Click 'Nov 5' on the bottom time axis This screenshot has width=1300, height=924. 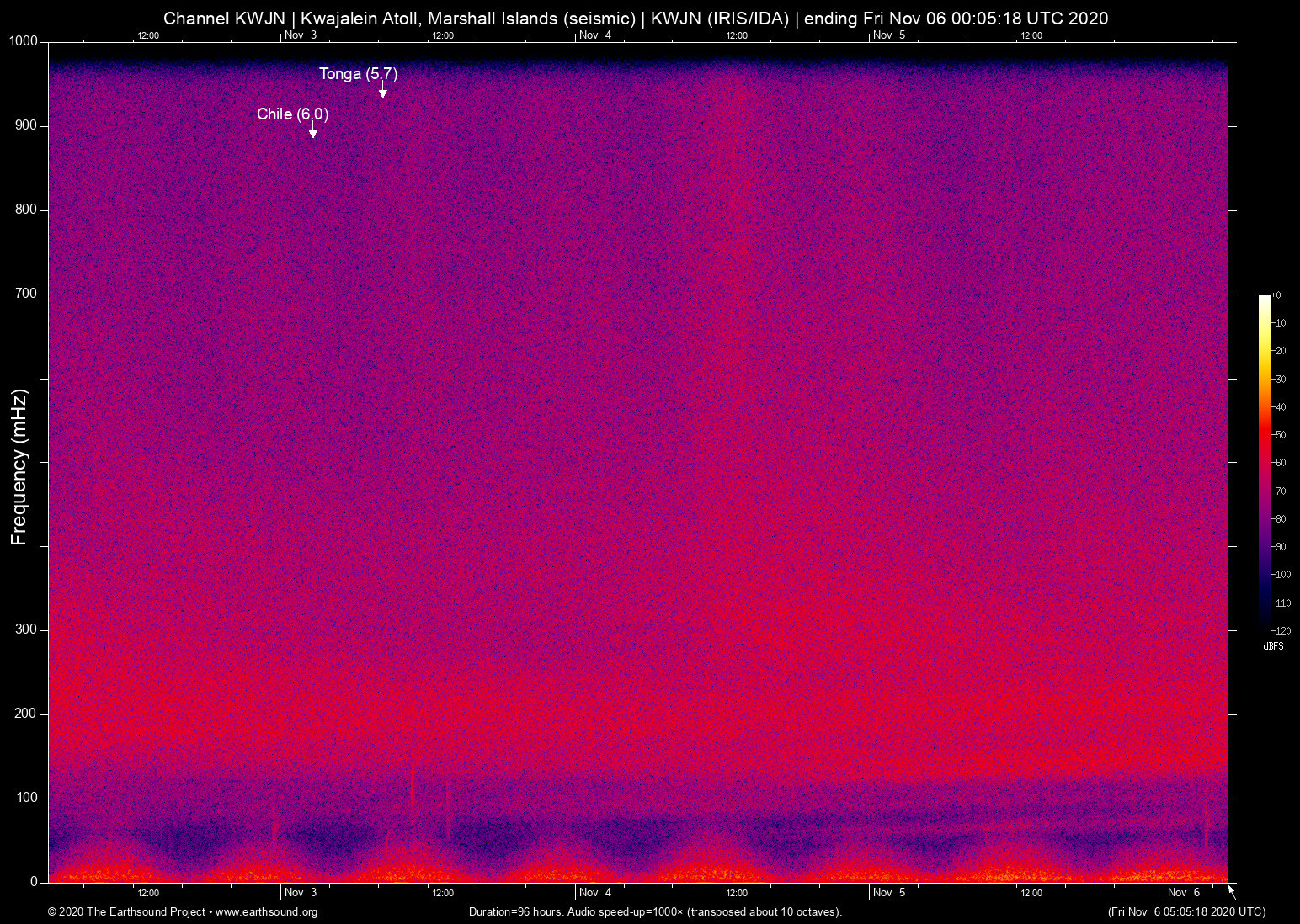(889, 893)
